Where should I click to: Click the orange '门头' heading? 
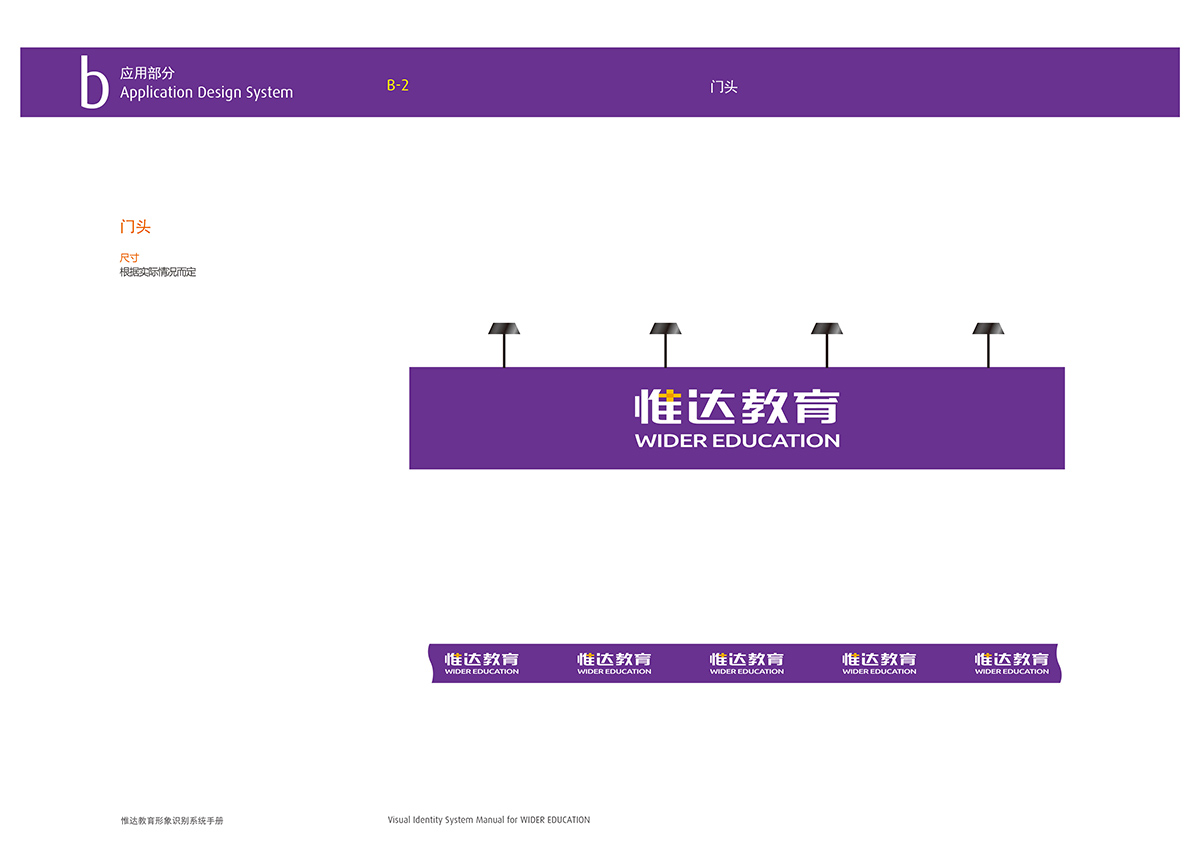(x=135, y=228)
